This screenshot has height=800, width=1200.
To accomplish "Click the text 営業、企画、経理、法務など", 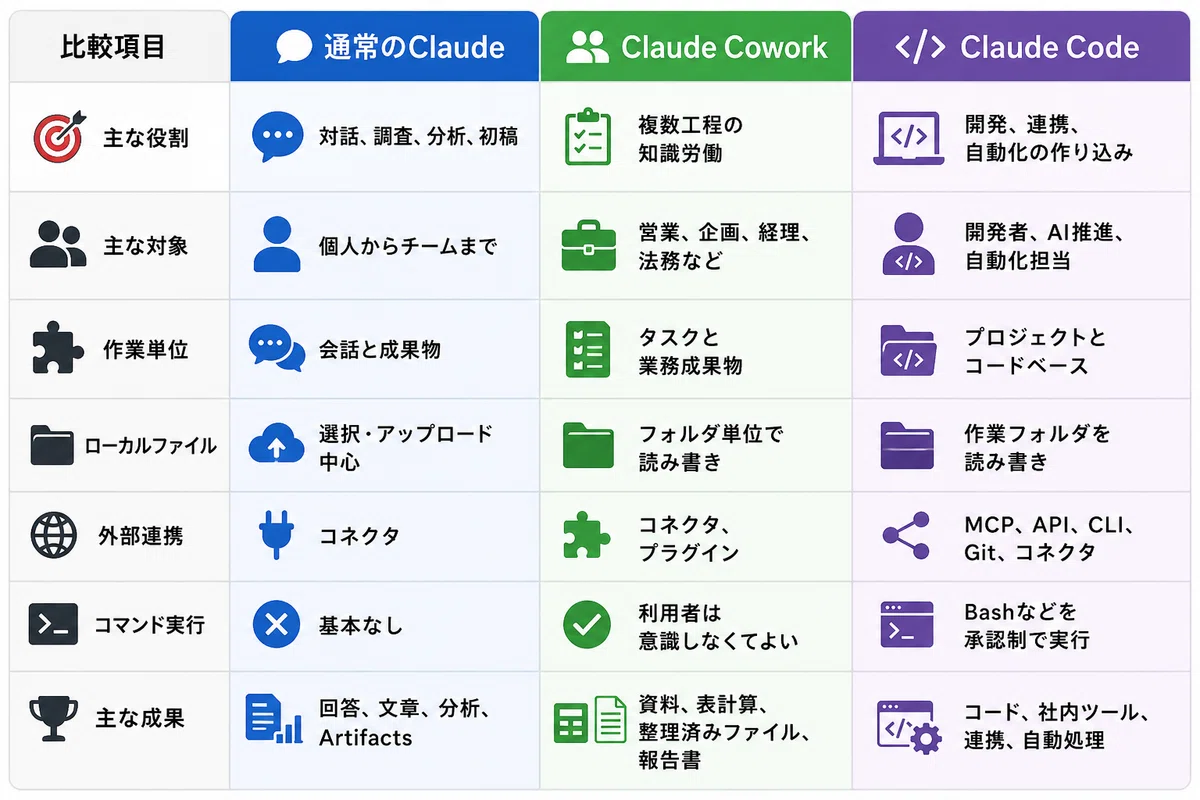I will (724, 247).
